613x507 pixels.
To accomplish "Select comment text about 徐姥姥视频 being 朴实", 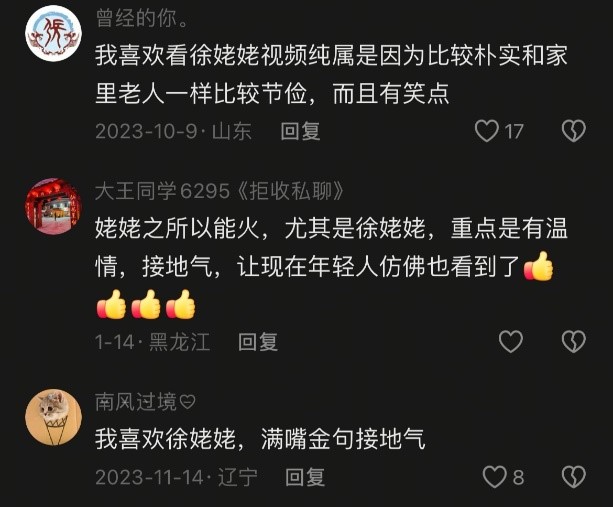I will (331, 74).
